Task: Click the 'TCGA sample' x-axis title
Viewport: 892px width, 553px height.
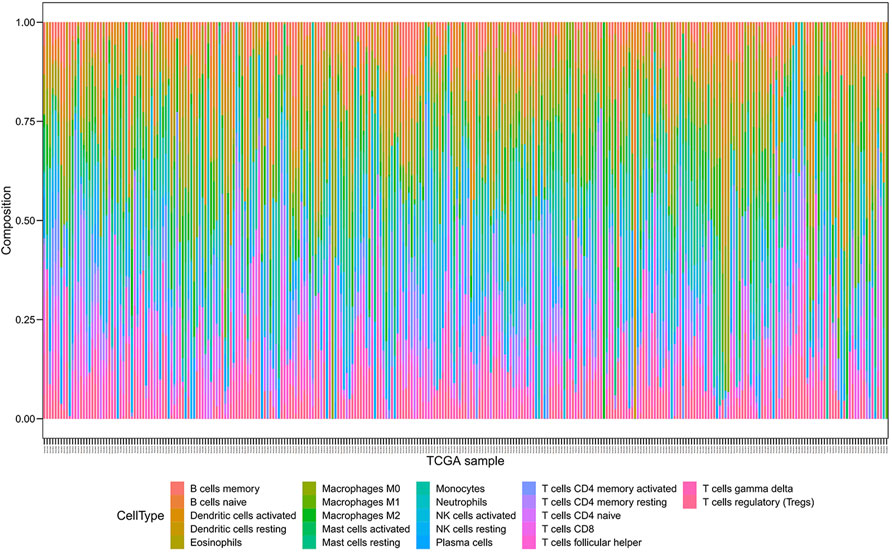Action: [x=465, y=461]
